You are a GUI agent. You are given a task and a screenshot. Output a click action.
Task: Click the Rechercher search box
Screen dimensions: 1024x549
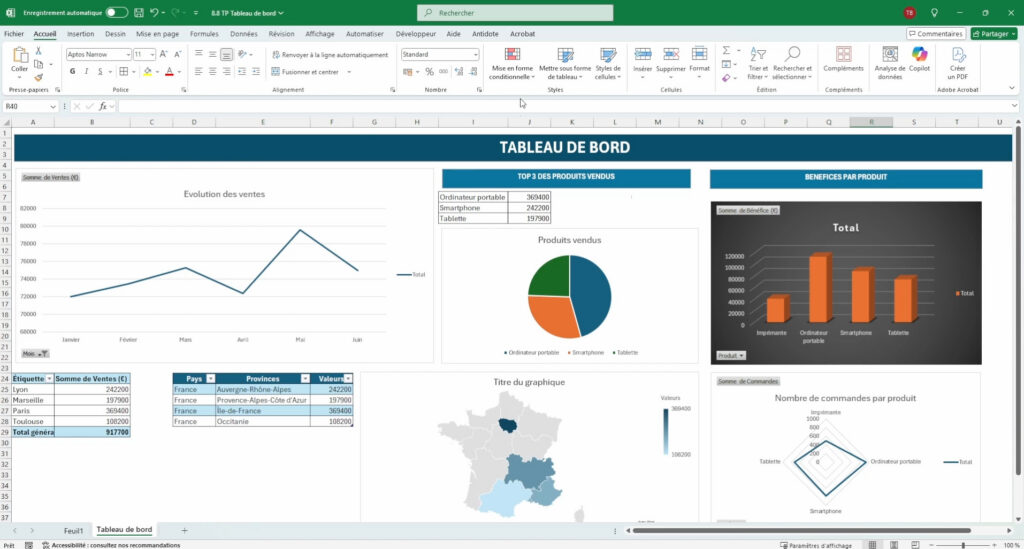click(x=515, y=13)
